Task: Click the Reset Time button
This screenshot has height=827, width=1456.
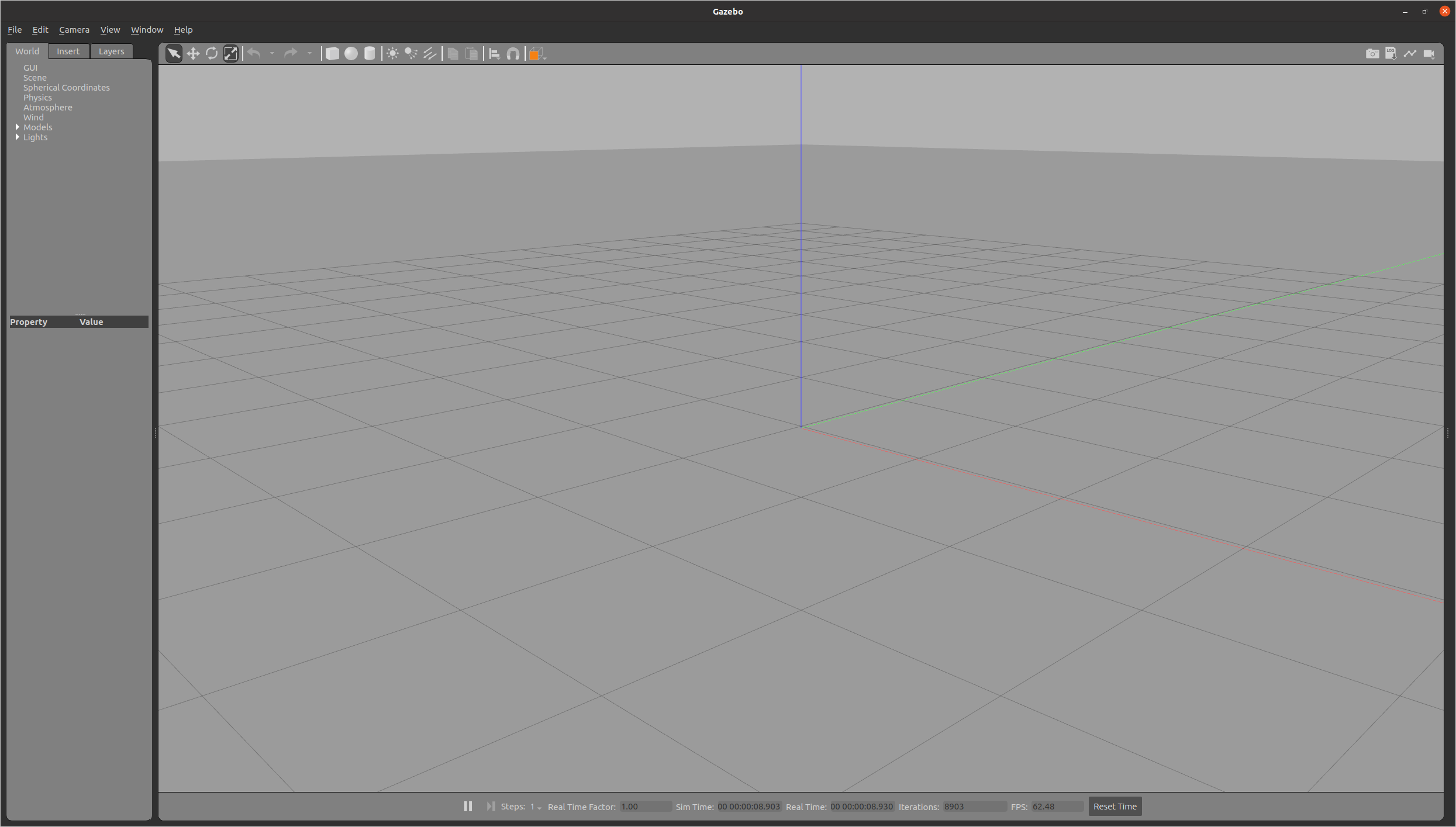Action: click(x=1115, y=806)
